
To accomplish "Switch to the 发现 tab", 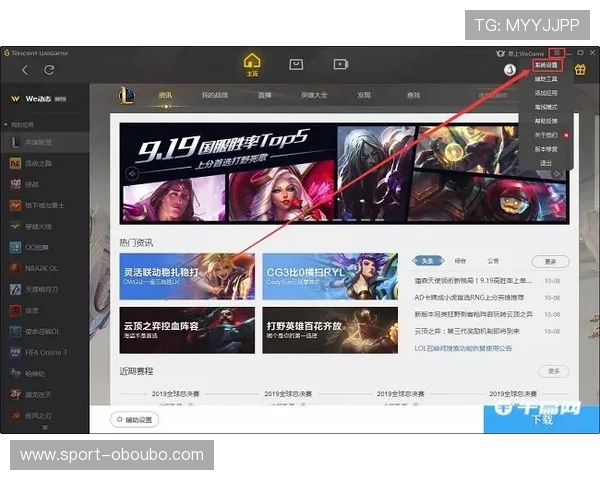I will (x=364, y=95).
